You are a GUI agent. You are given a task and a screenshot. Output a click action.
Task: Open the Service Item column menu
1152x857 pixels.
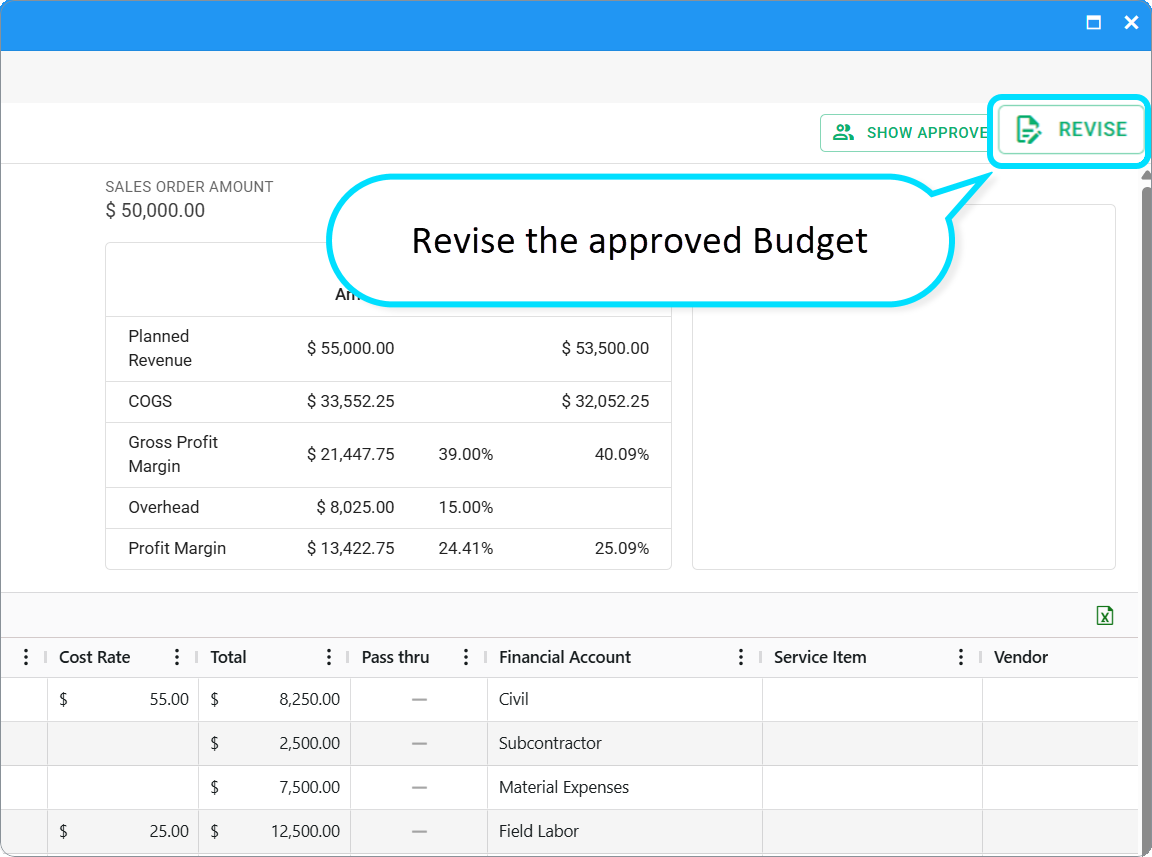coord(960,657)
